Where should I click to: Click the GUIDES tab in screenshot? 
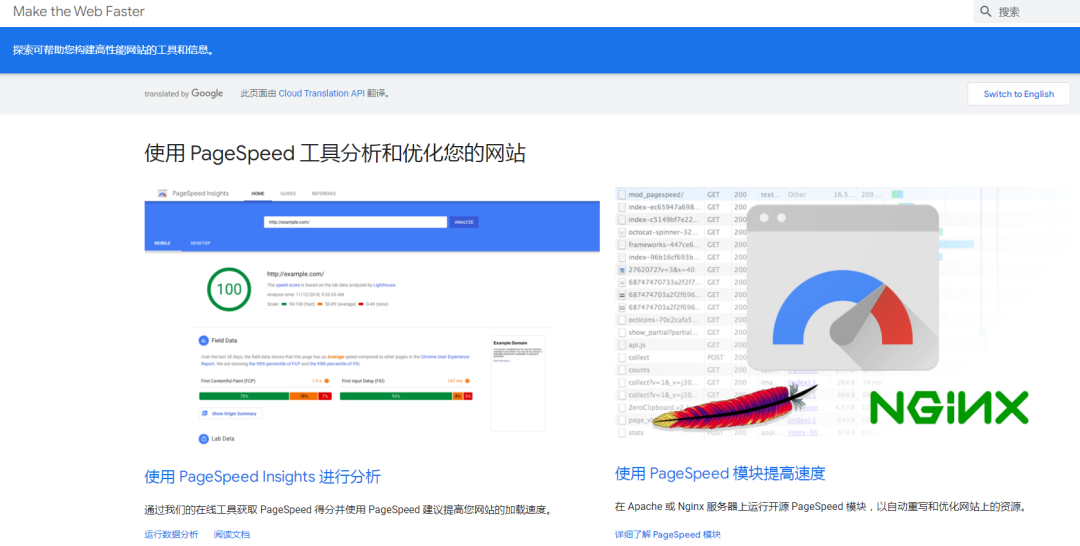[288, 193]
